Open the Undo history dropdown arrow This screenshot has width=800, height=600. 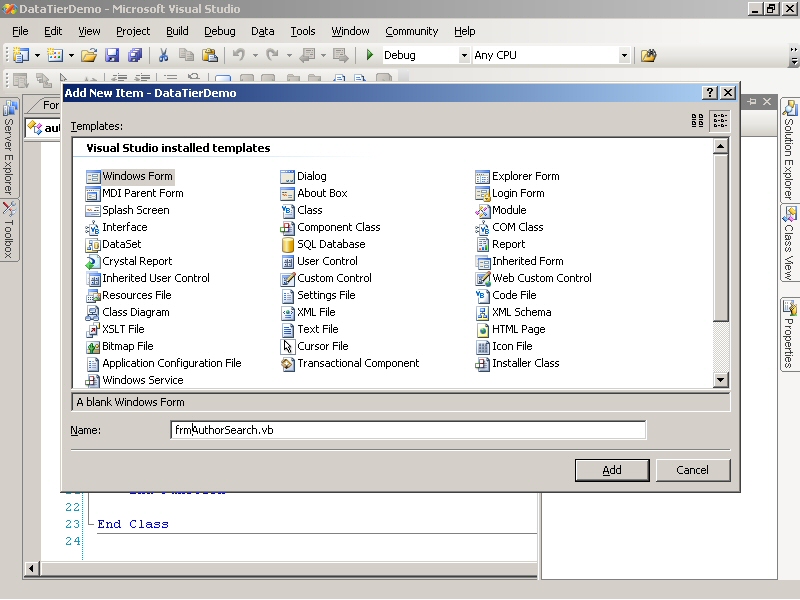click(x=255, y=55)
